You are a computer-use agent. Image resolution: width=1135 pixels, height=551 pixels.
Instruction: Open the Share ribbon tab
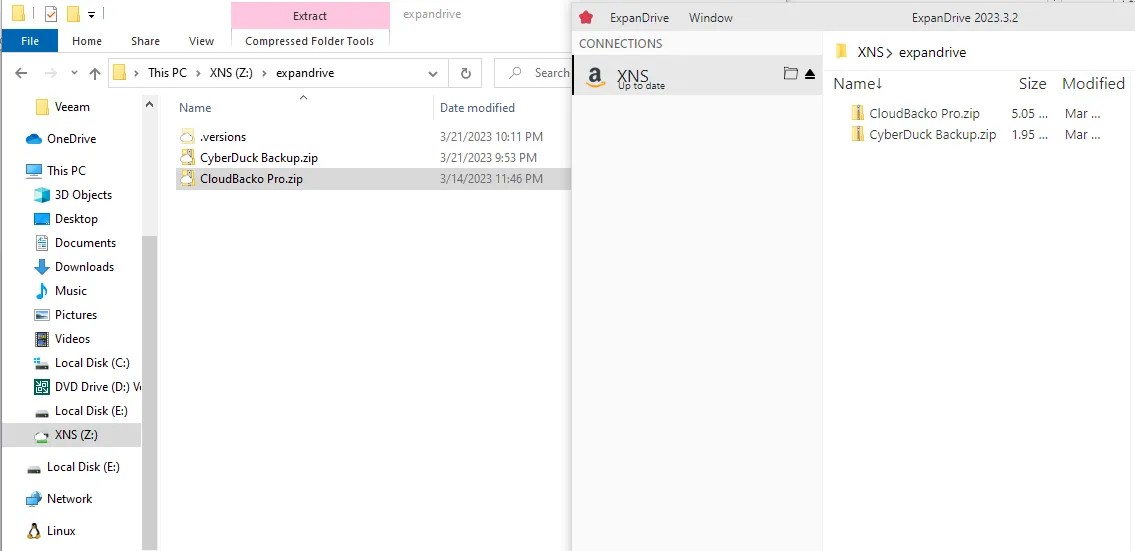(145, 41)
